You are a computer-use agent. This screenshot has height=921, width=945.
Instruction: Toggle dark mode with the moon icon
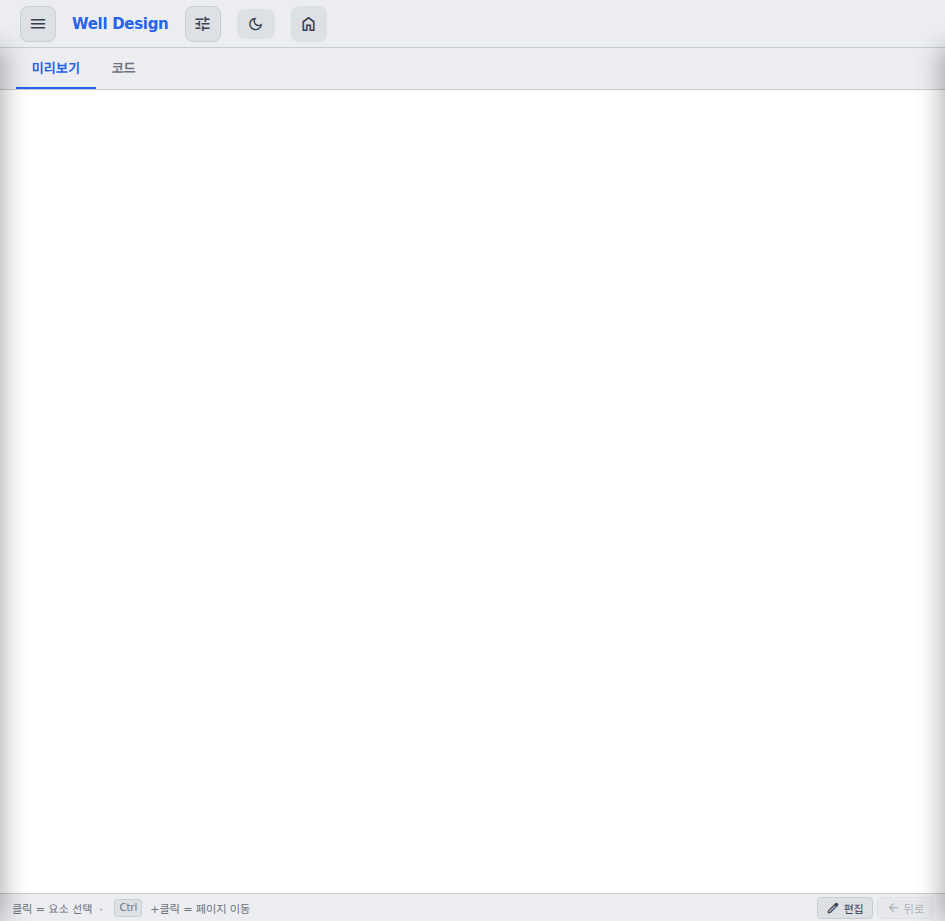pos(256,24)
